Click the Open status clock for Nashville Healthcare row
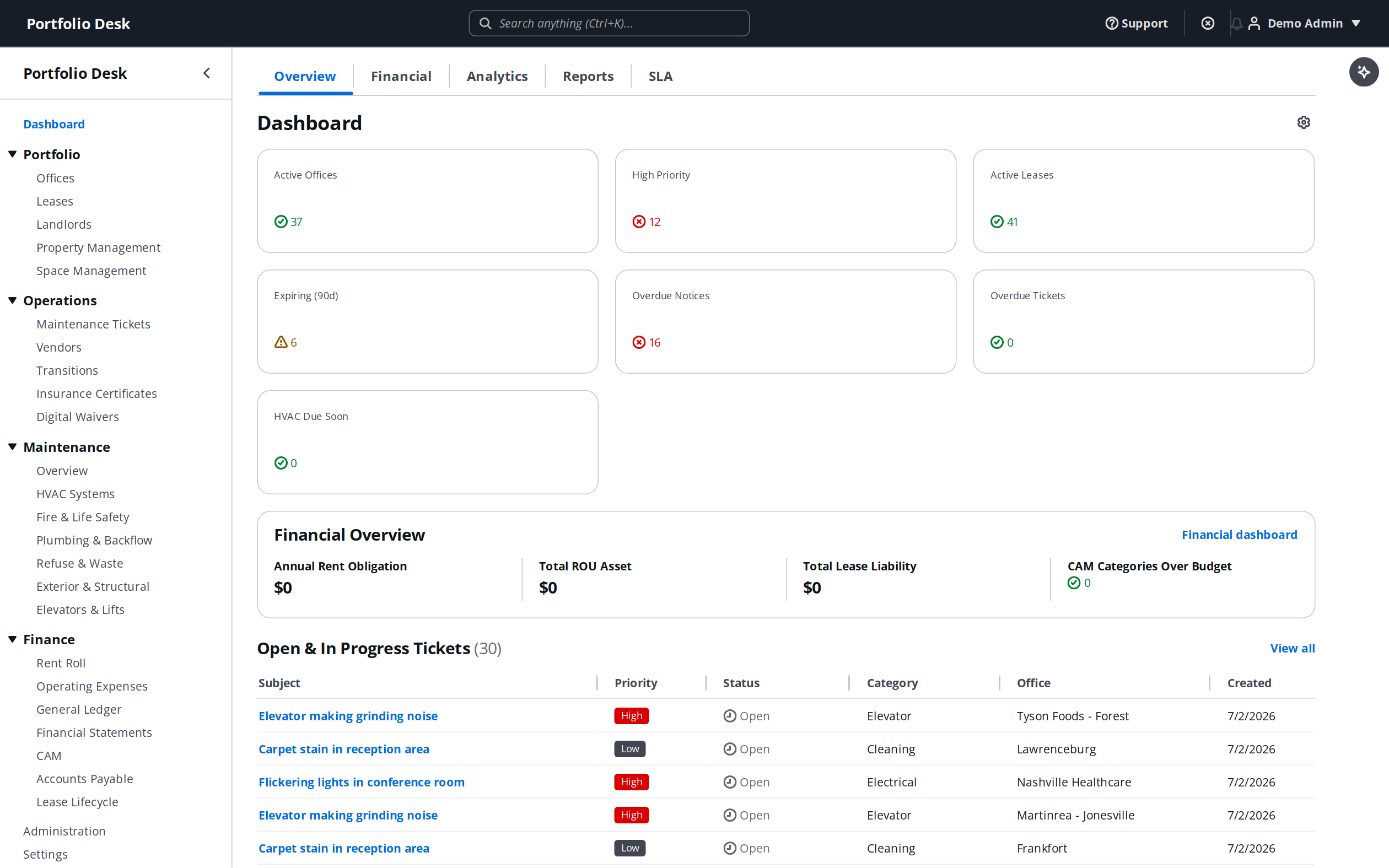The width and height of the screenshot is (1389, 868). tap(730, 782)
